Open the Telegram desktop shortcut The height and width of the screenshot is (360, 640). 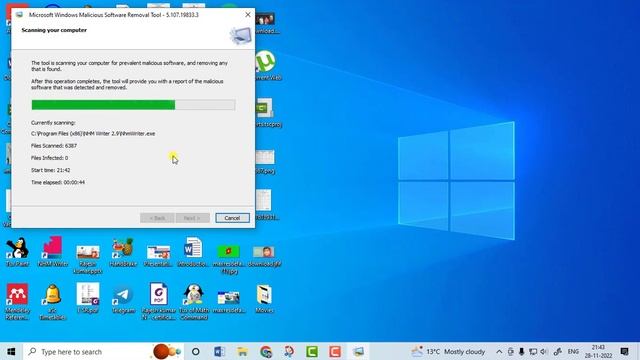[123, 299]
